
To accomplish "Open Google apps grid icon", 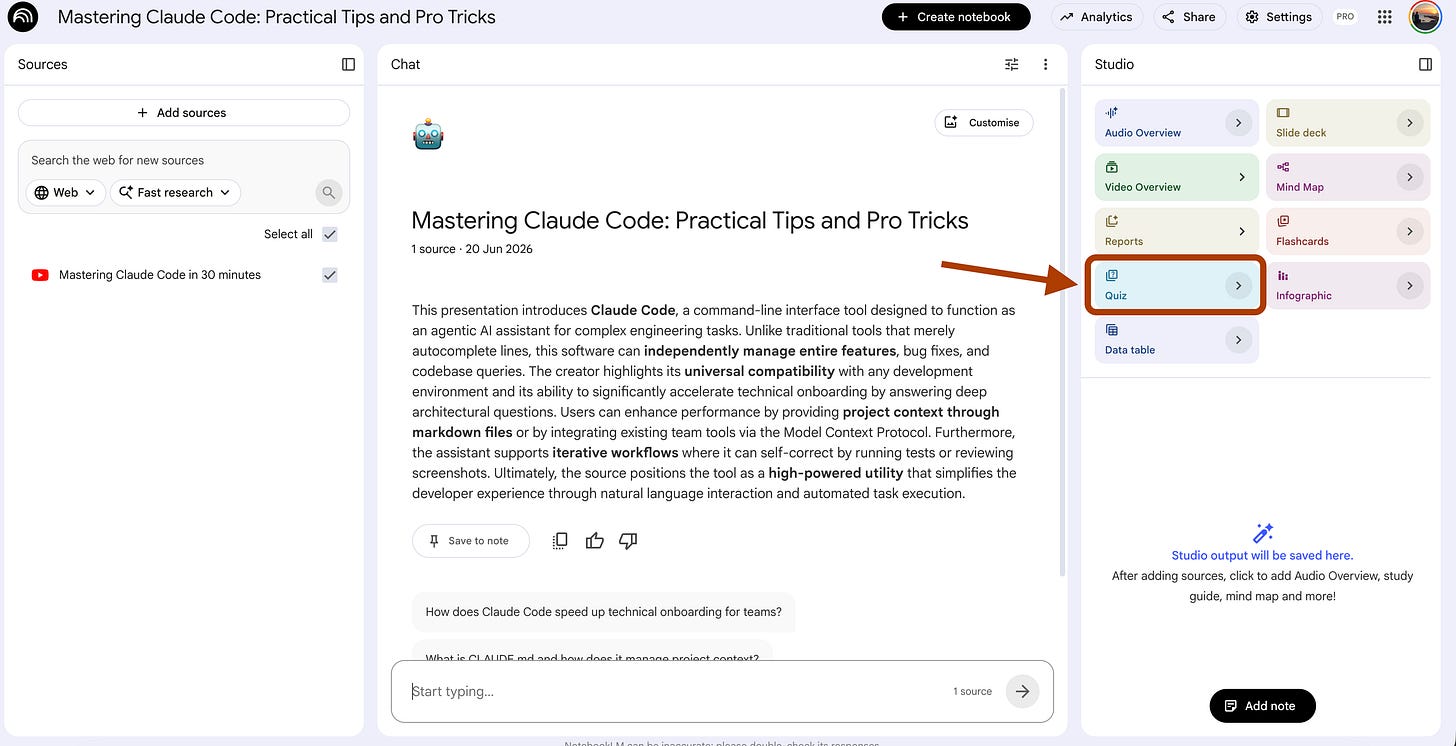I will tap(1384, 17).
